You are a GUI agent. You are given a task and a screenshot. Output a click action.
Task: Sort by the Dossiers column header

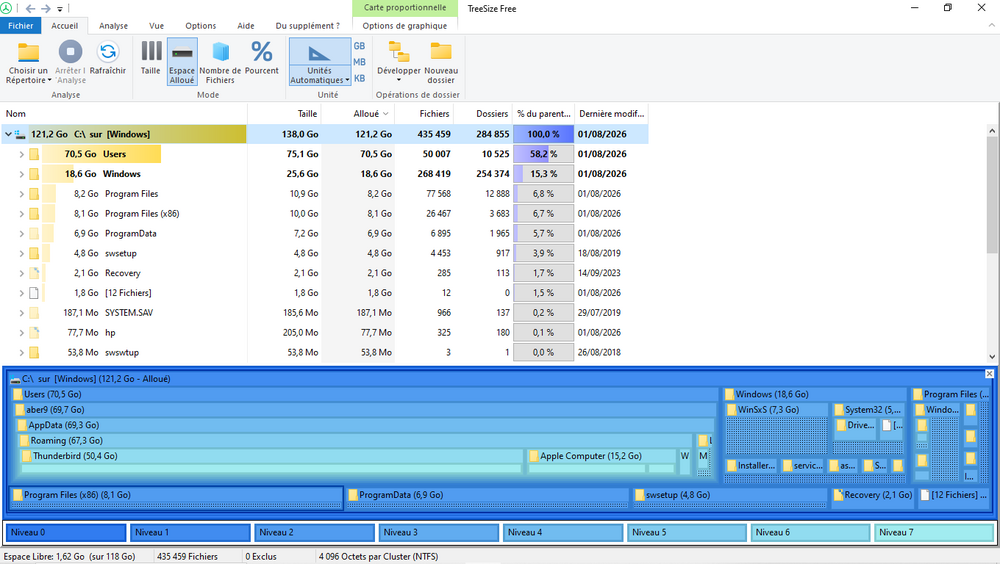pos(483,114)
